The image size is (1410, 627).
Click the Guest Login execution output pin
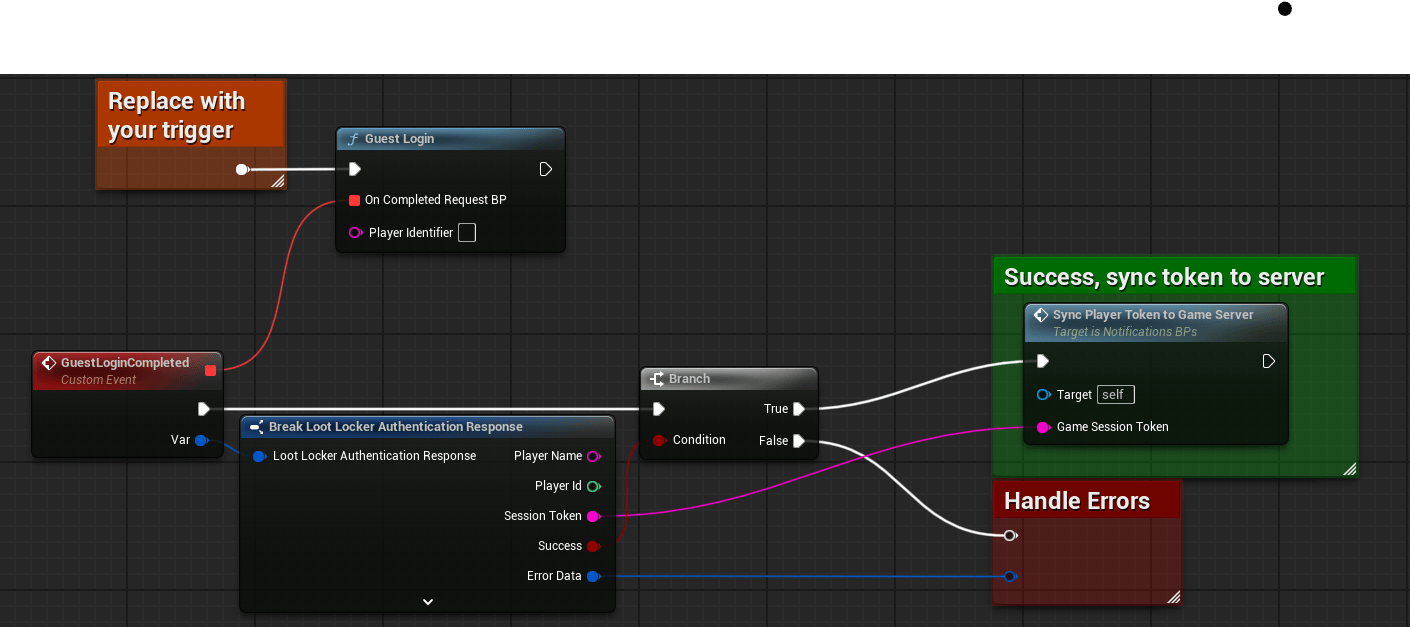pyautogui.click(x=545, y=169)
